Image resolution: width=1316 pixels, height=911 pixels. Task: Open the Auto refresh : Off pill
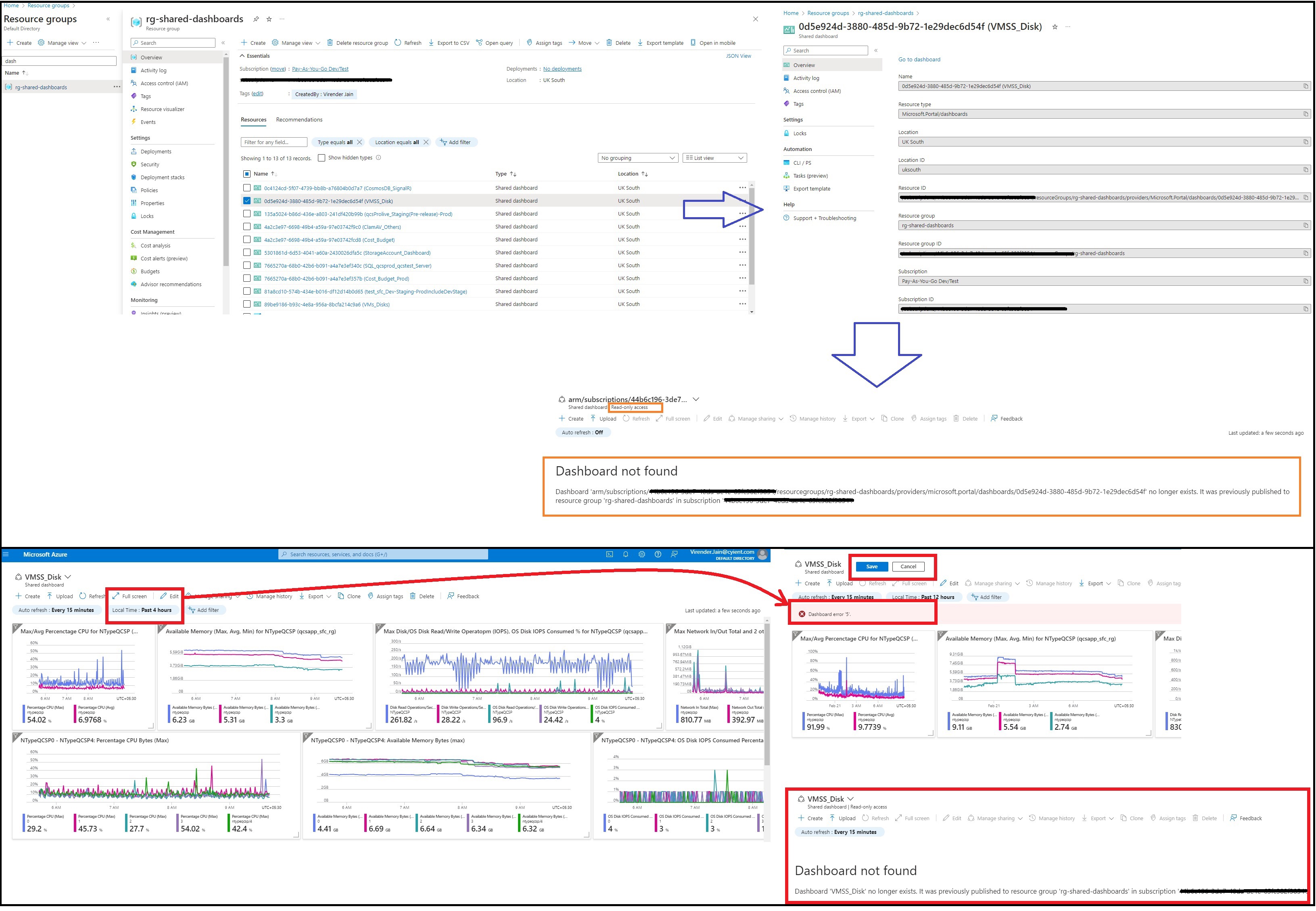(583, 433)
